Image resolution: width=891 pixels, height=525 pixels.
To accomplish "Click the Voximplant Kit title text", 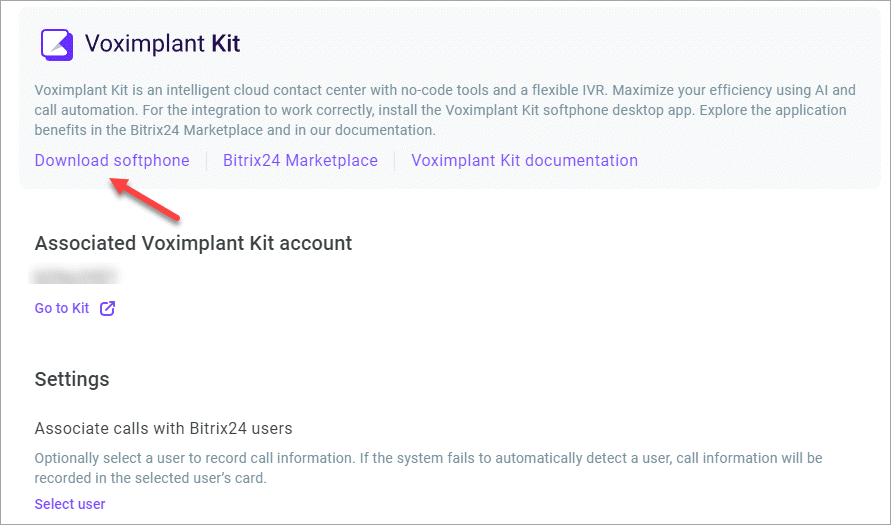I will click(x=163, y=43).
